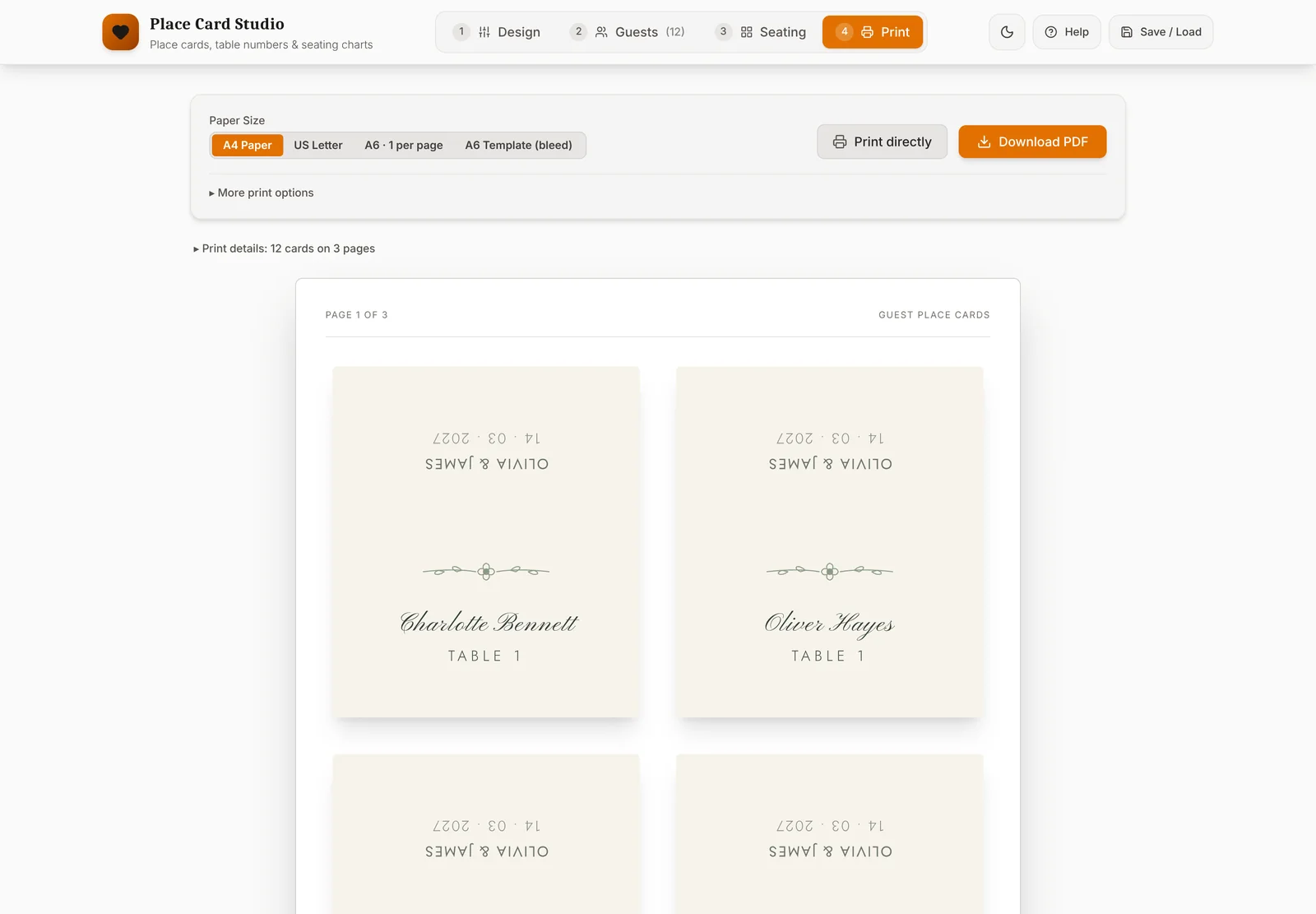Toggle dark mode with the moon icon

(x=1007, y=32)
